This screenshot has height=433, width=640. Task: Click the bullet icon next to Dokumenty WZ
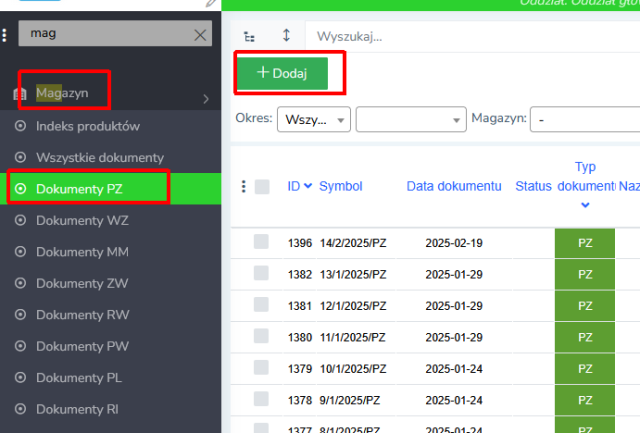tap(20, 220)
